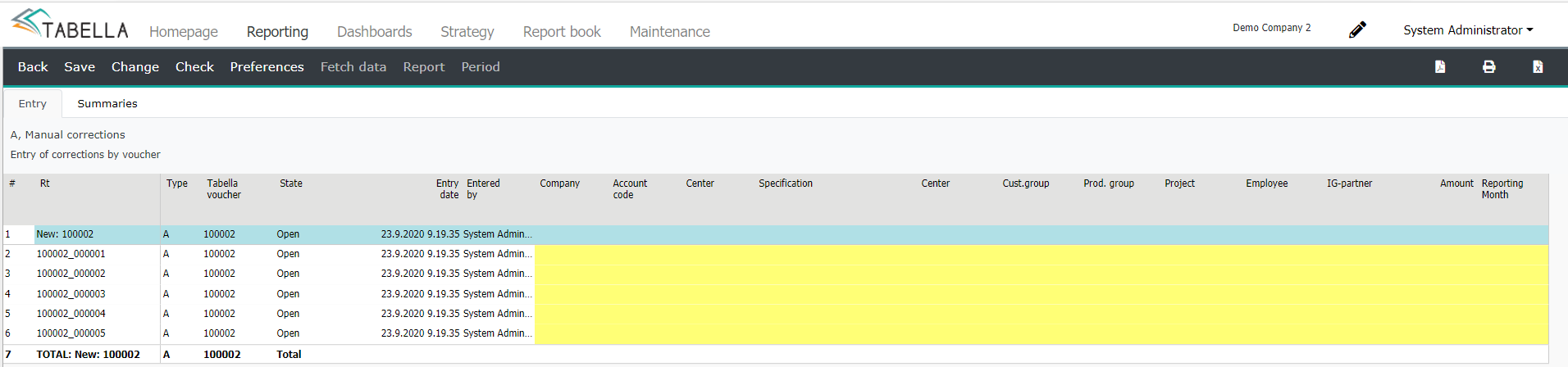This screenshot has width=1568, height=367.
Task: Click Back in the dark toolbar
Action: (x=33, y=67)
